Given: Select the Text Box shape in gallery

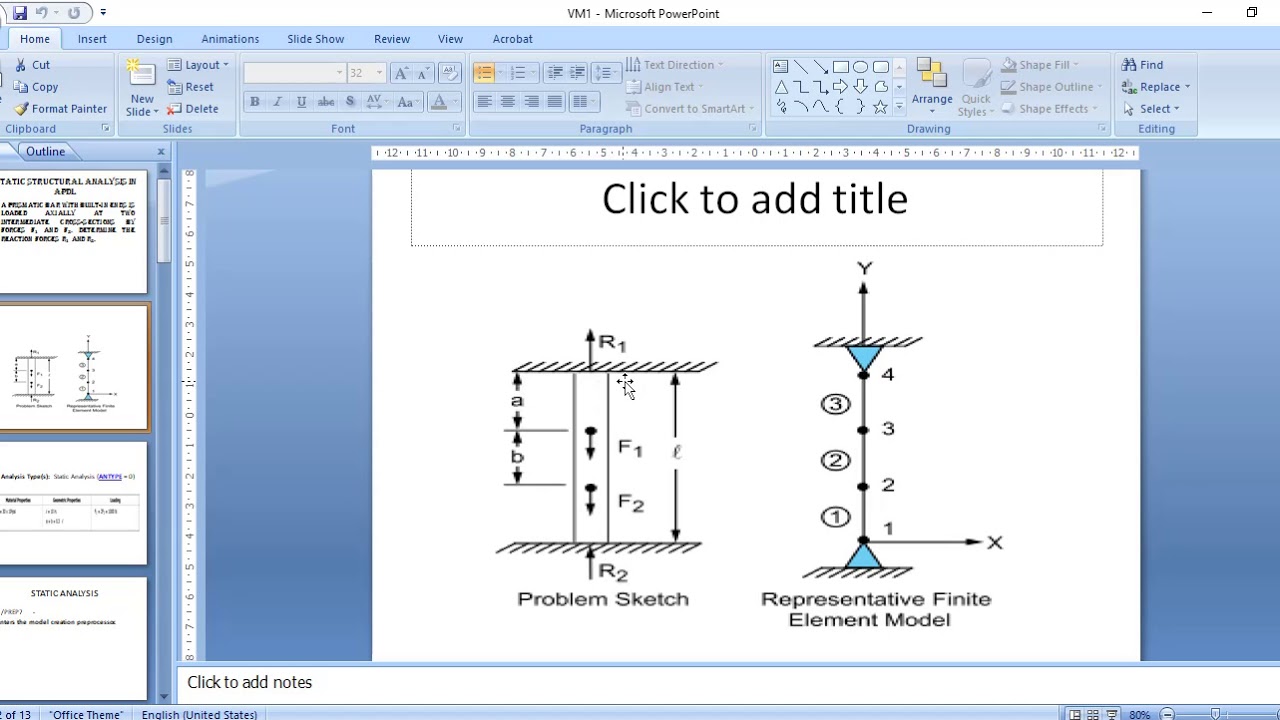Looking at the screenshot, I should 781,67.
